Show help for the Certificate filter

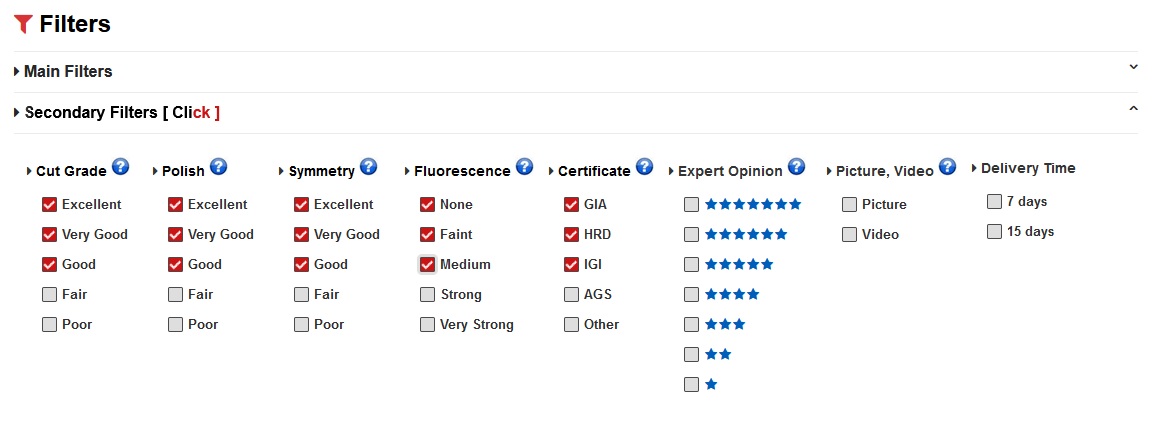point(645,167)
